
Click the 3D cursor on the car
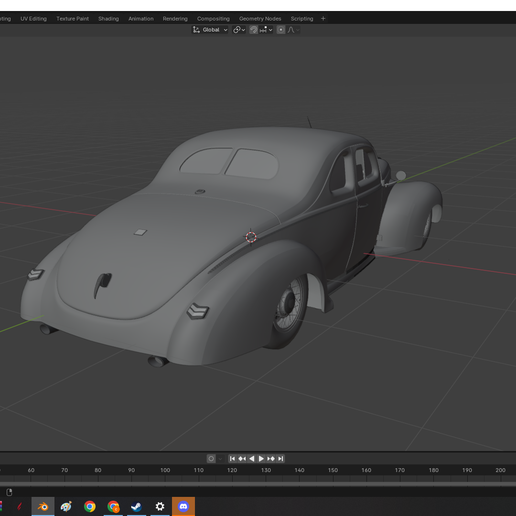click(x=251, y=237)
